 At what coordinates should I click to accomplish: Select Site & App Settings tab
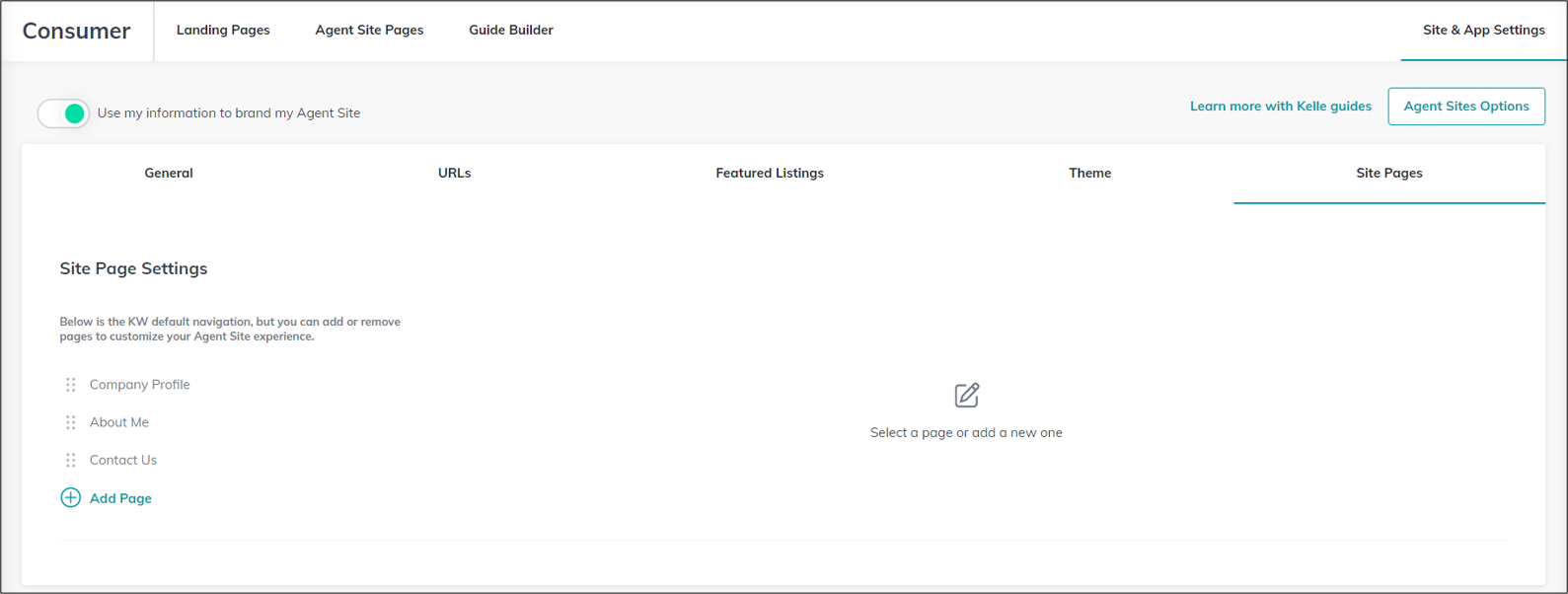1483,30
